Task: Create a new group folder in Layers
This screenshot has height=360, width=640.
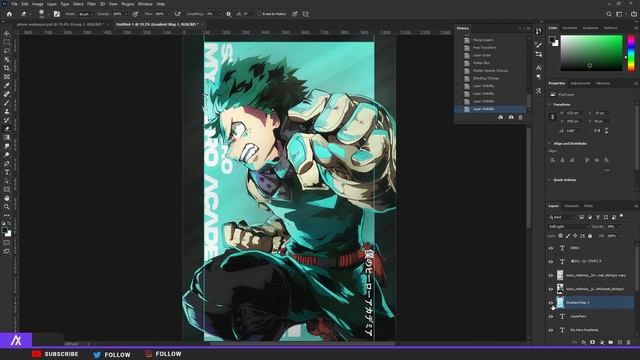Action: coord(611,342)
